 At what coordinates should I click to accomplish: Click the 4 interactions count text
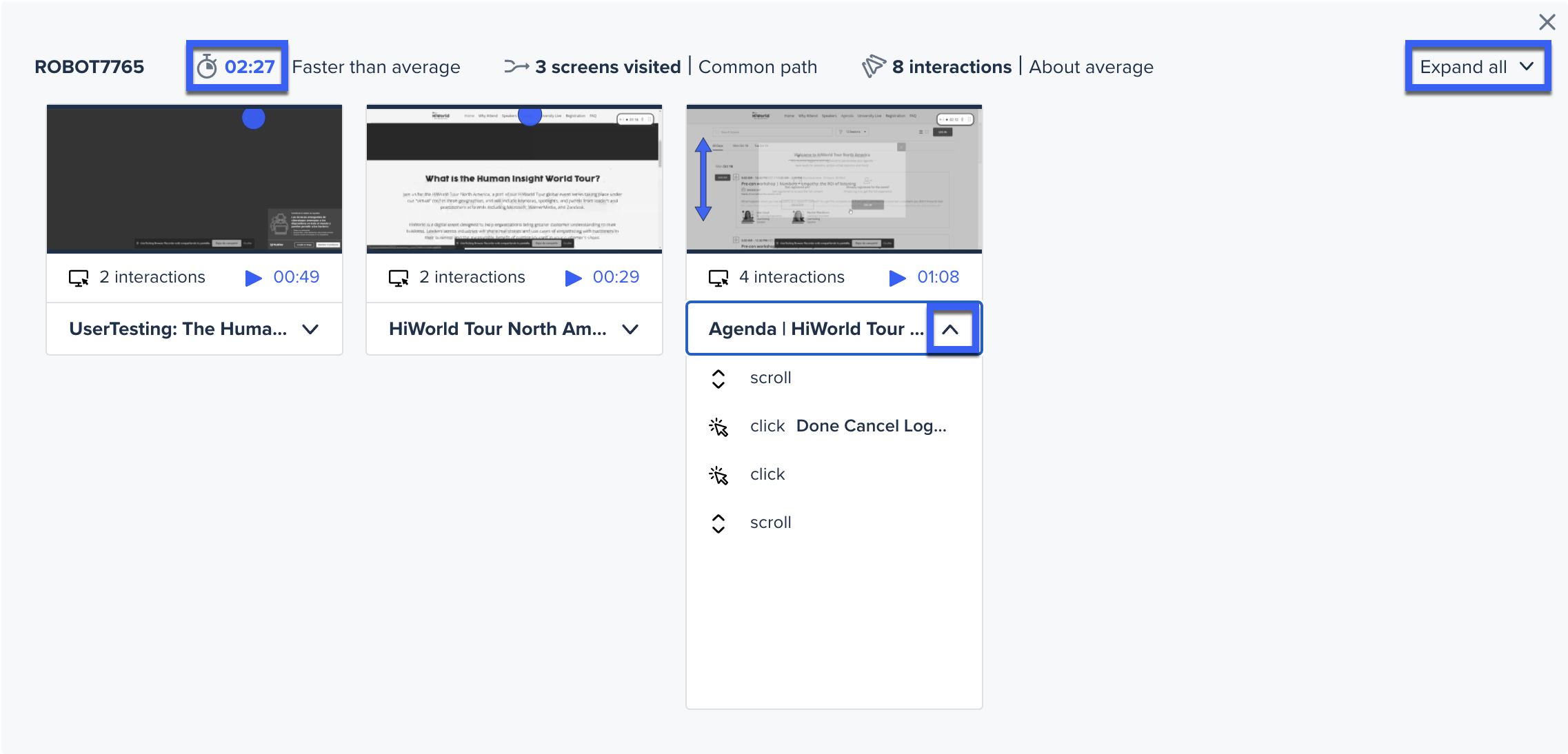click(792, 277)
